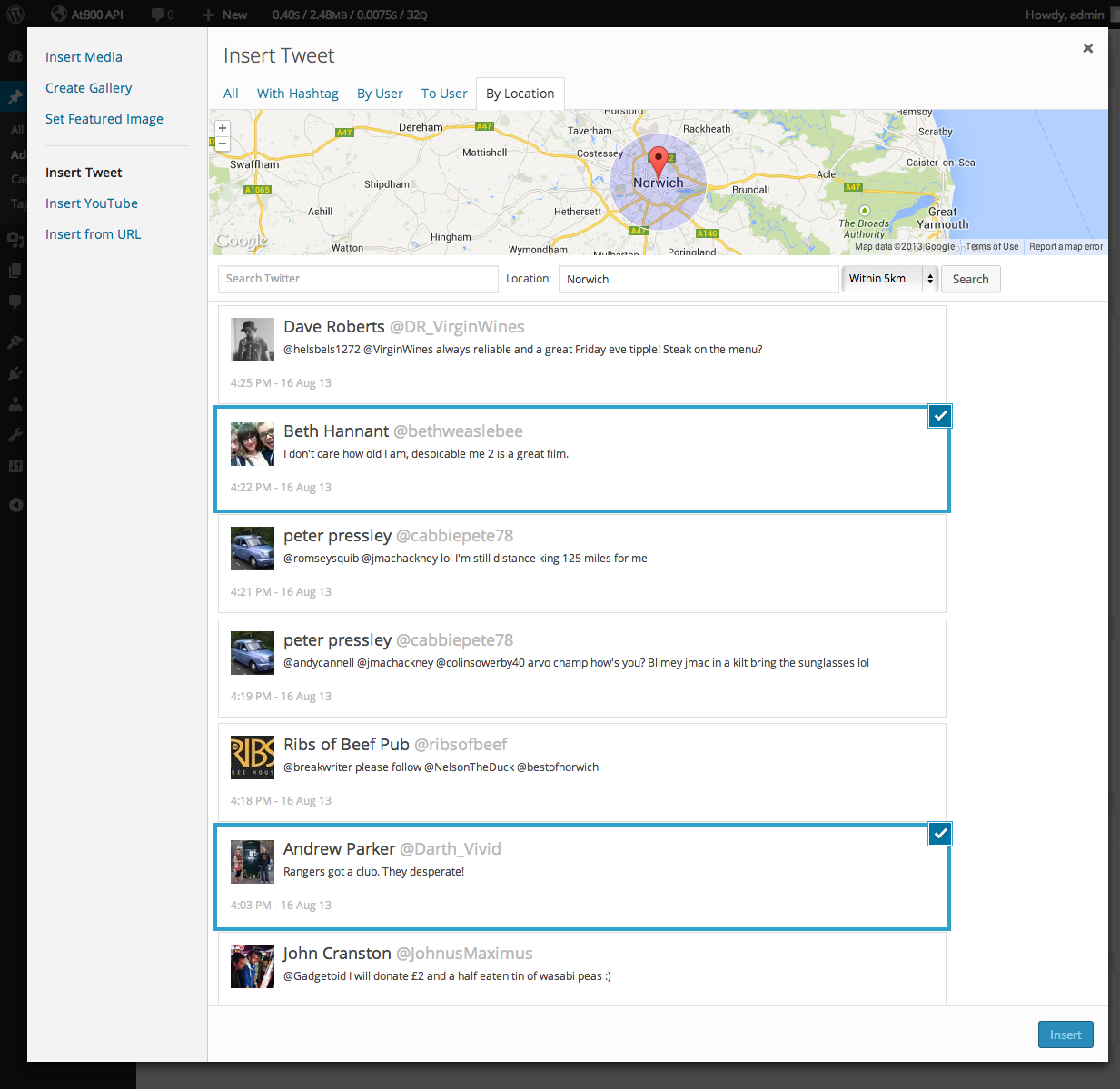Viewport: 1120px width, 1089px height.
Task: Choose Insert from URL in the menu
Action: pyautogui.click(x=94, y=234)
